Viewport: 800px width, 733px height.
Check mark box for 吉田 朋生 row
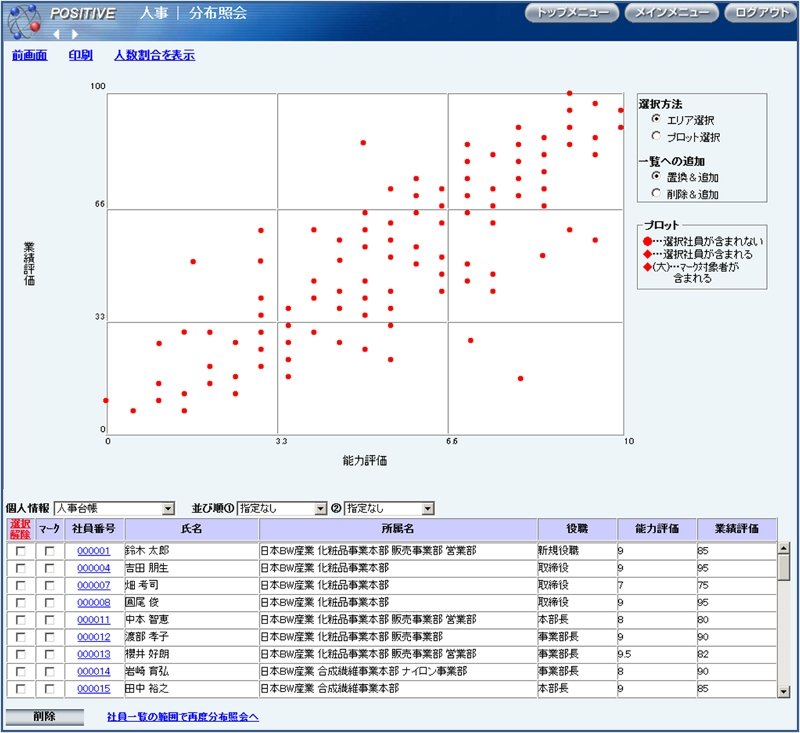[49, 568]
